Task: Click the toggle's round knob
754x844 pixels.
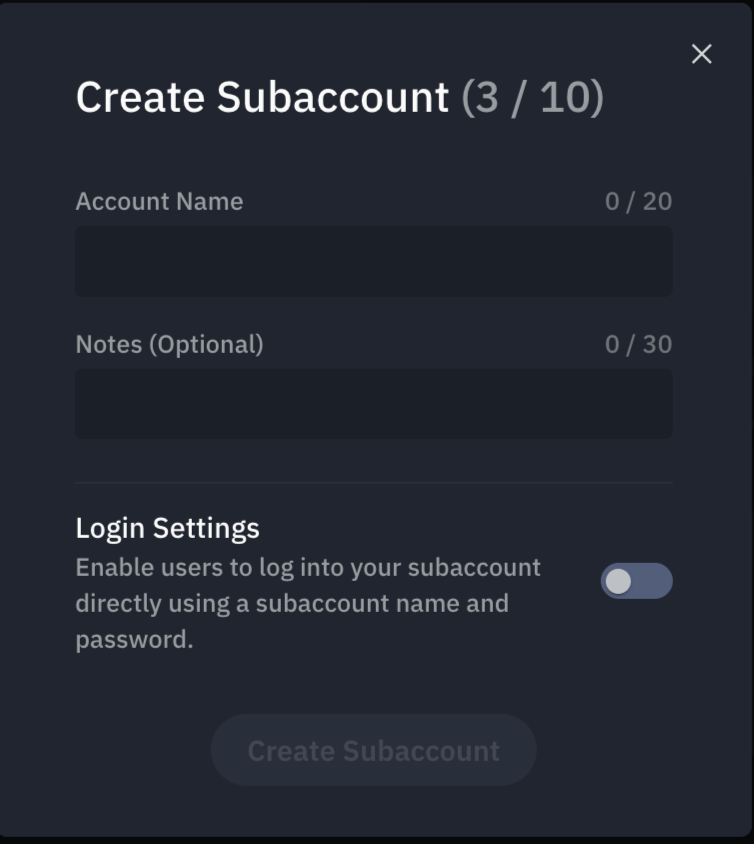Action: coord(618,581)
